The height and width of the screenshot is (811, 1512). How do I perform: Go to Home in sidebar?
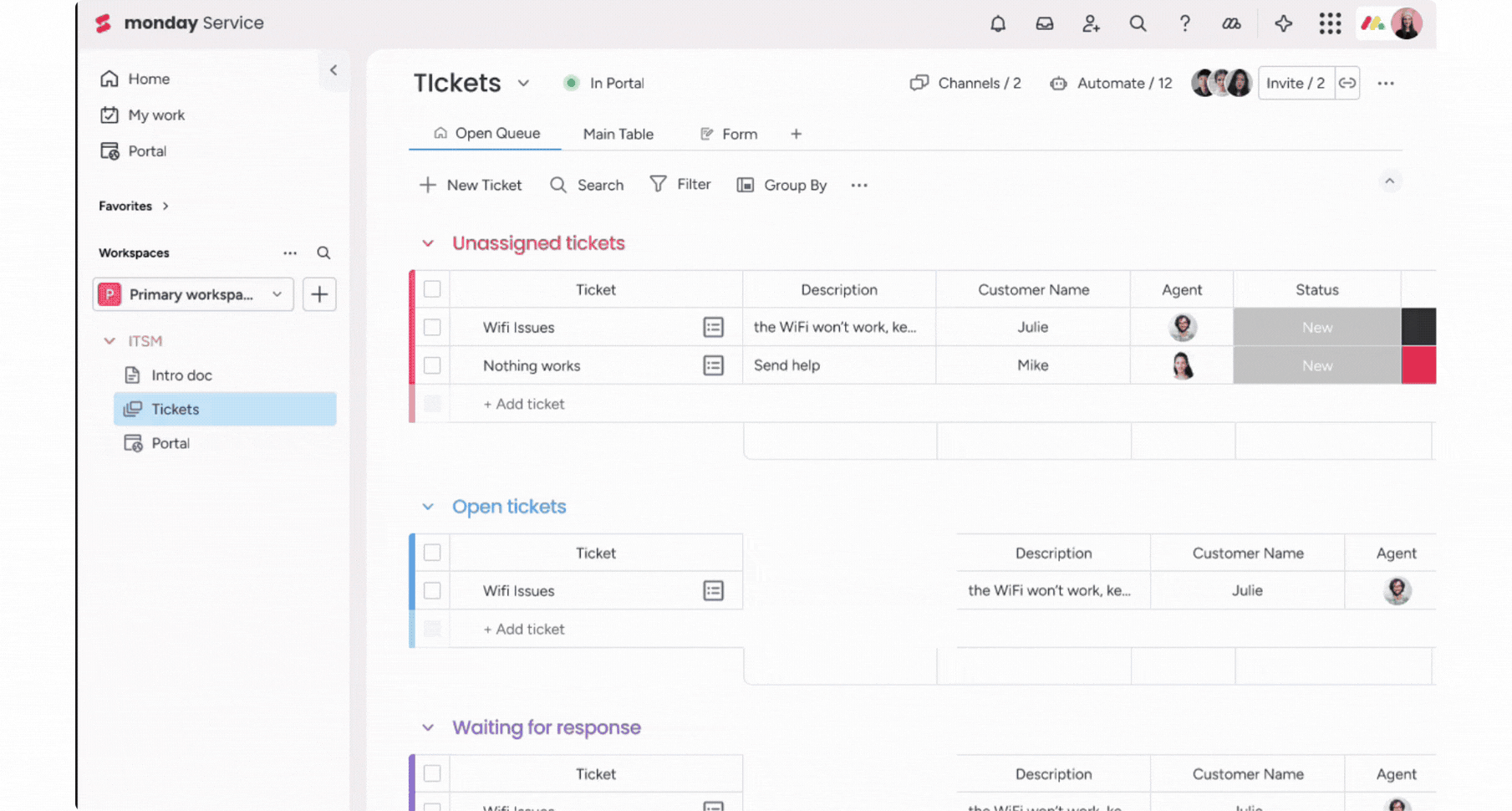(x=135, y=79)
